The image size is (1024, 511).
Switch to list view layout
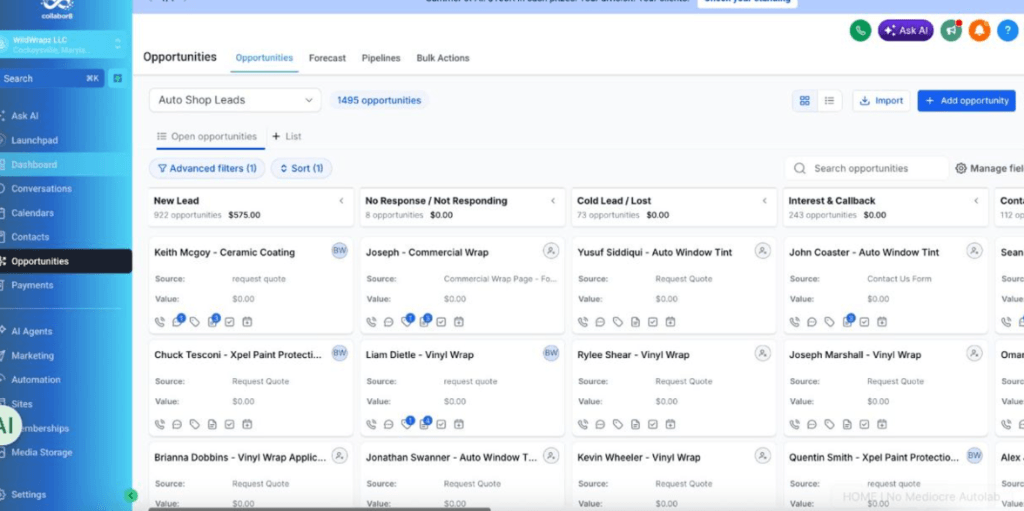coord(829,101)
